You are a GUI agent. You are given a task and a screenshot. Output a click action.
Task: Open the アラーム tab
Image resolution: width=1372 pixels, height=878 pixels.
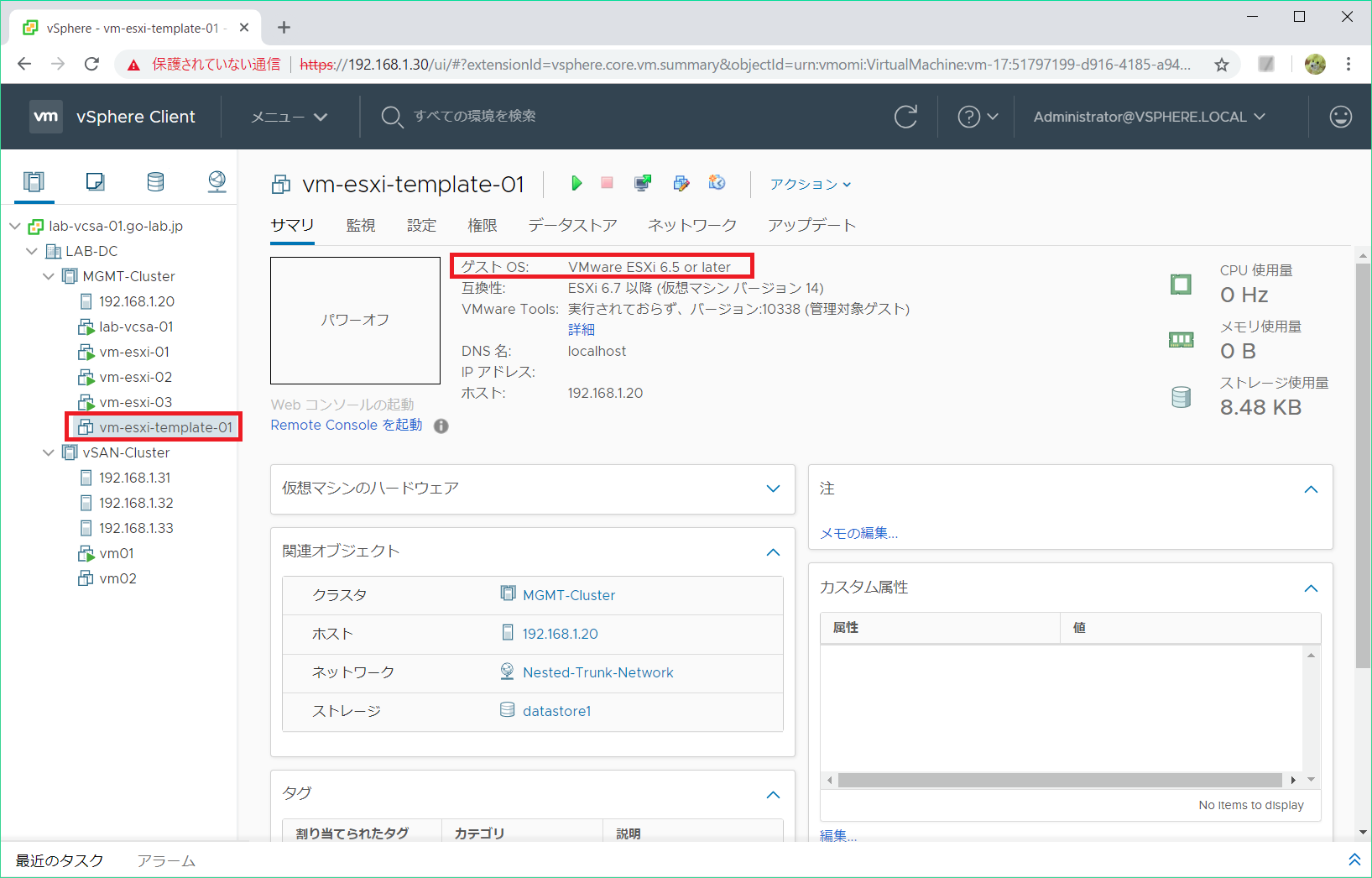(x=166, y=860)
